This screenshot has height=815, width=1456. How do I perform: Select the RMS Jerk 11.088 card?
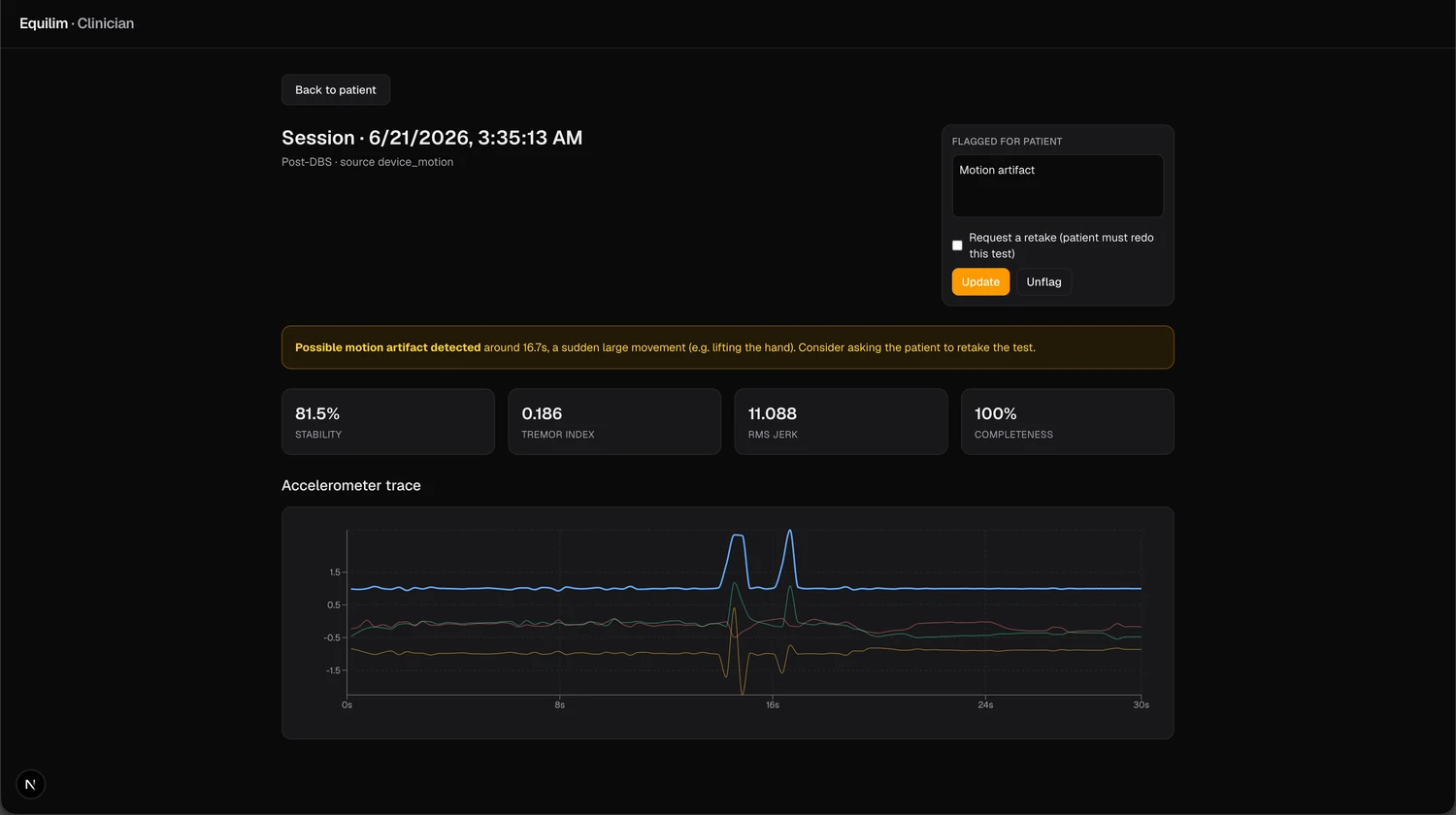tap(841, 422)
